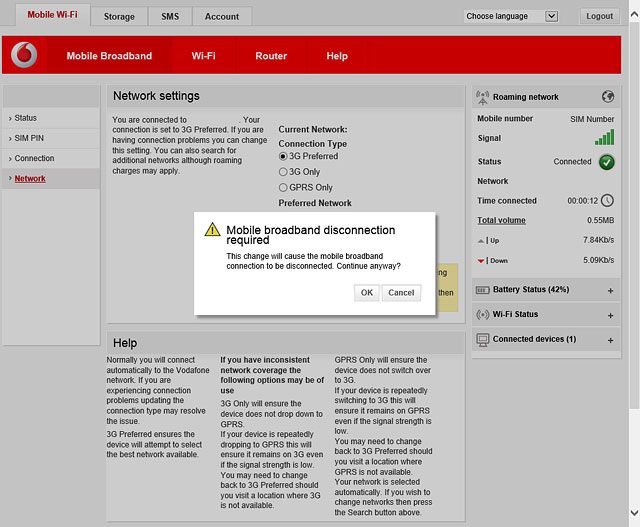640x527 pixels.
Task: Open the Mobile Broadband menu
Action: [x=109, y=56]
